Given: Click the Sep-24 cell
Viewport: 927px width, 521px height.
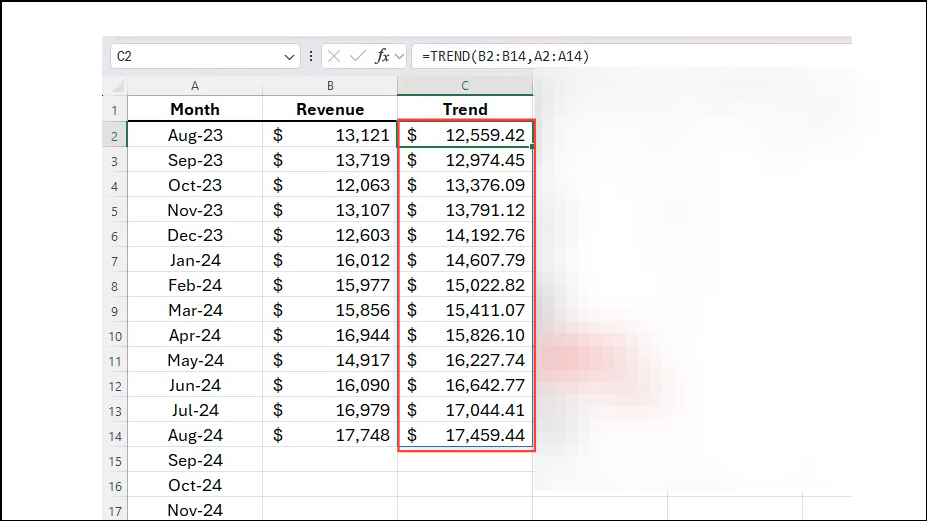Looking at the screenshot, I should click(x=195, y=460).
